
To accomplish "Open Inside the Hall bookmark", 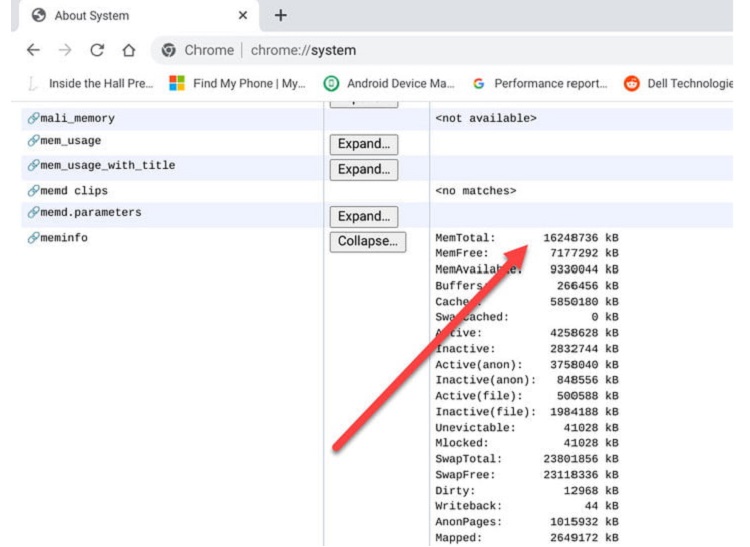I will point(90,84).
